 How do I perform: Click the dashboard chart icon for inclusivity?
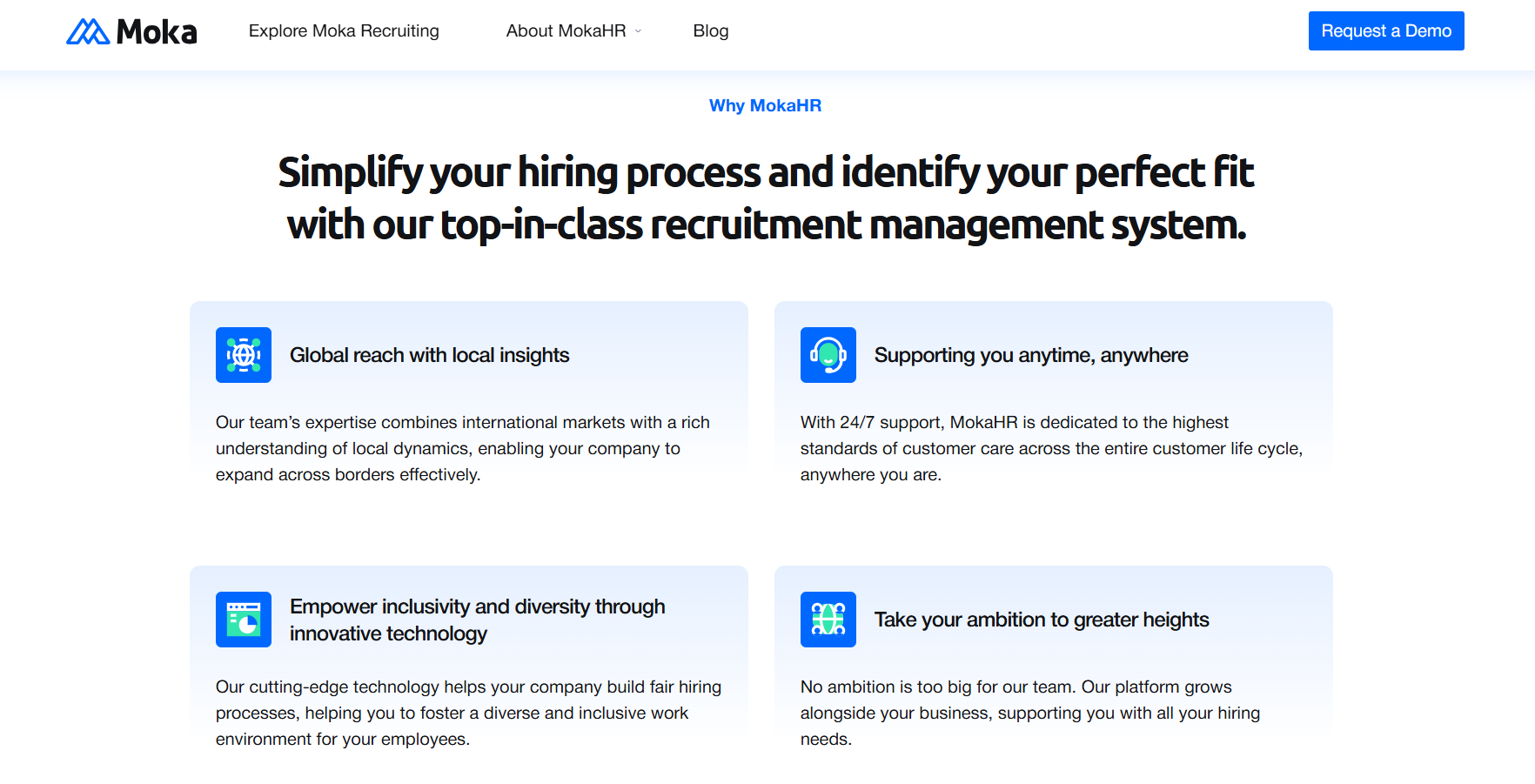click(x=244, y=620)
